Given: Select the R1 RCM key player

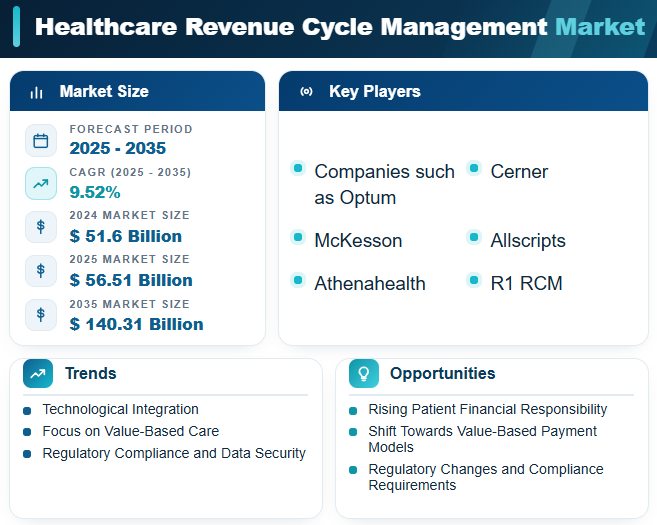Looking at the screenshot, I should tap(526, 284).
